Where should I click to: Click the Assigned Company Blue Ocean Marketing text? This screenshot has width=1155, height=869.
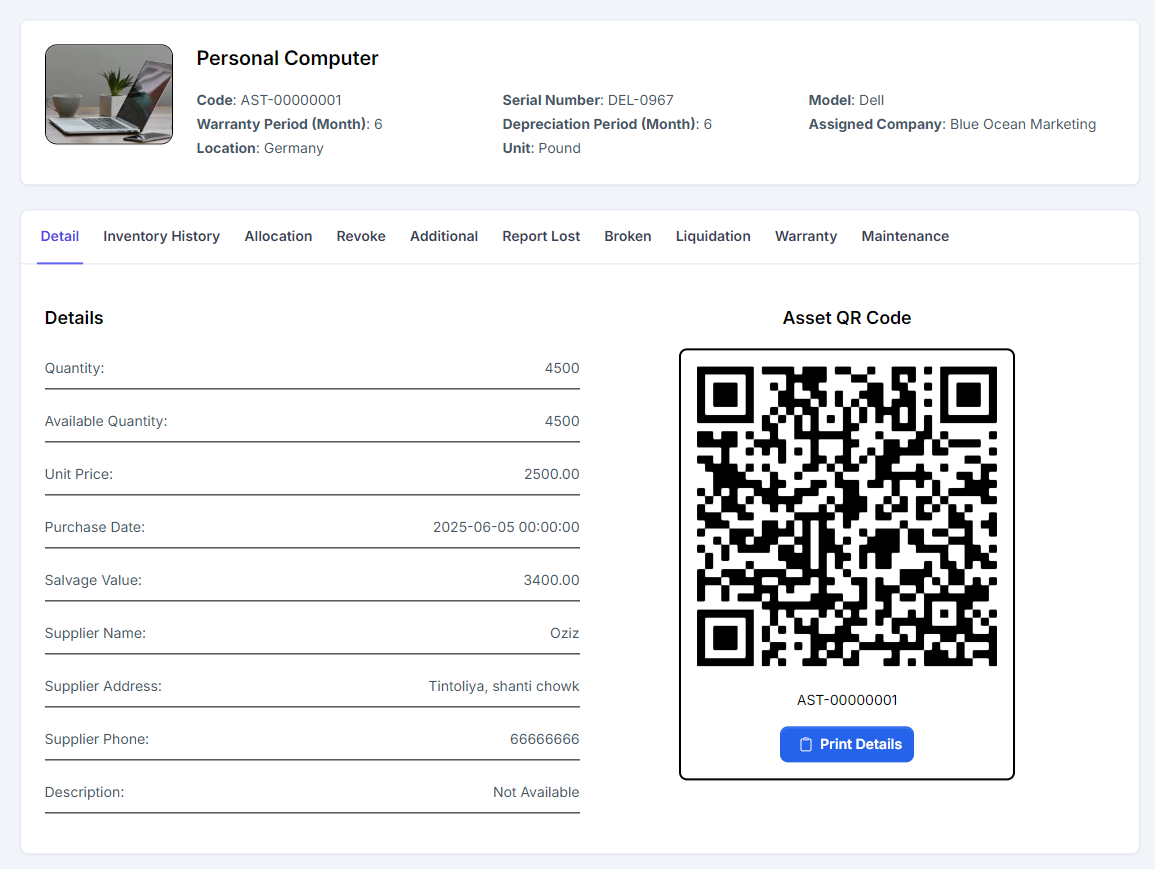pyautogui.click(x=1023, y=124)
